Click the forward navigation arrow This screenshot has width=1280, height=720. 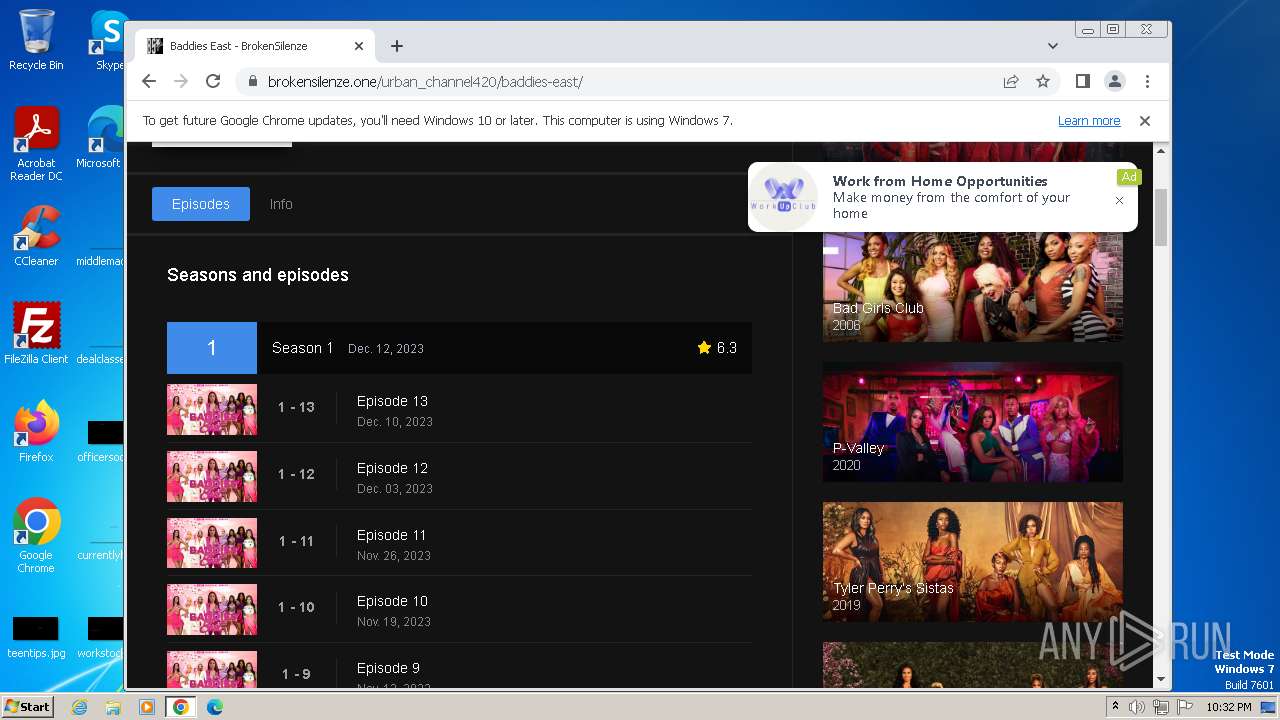[181, 81]
